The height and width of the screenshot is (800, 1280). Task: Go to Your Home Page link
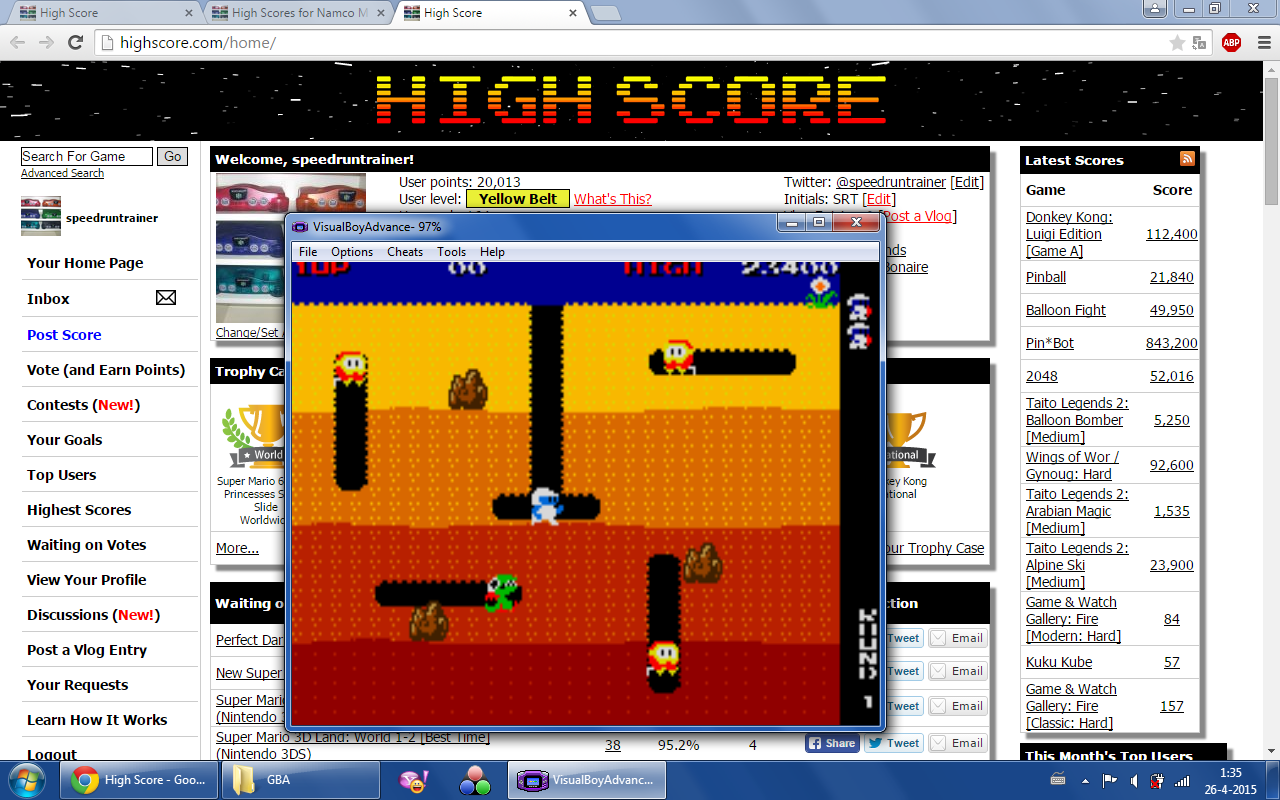coord(85,263)
